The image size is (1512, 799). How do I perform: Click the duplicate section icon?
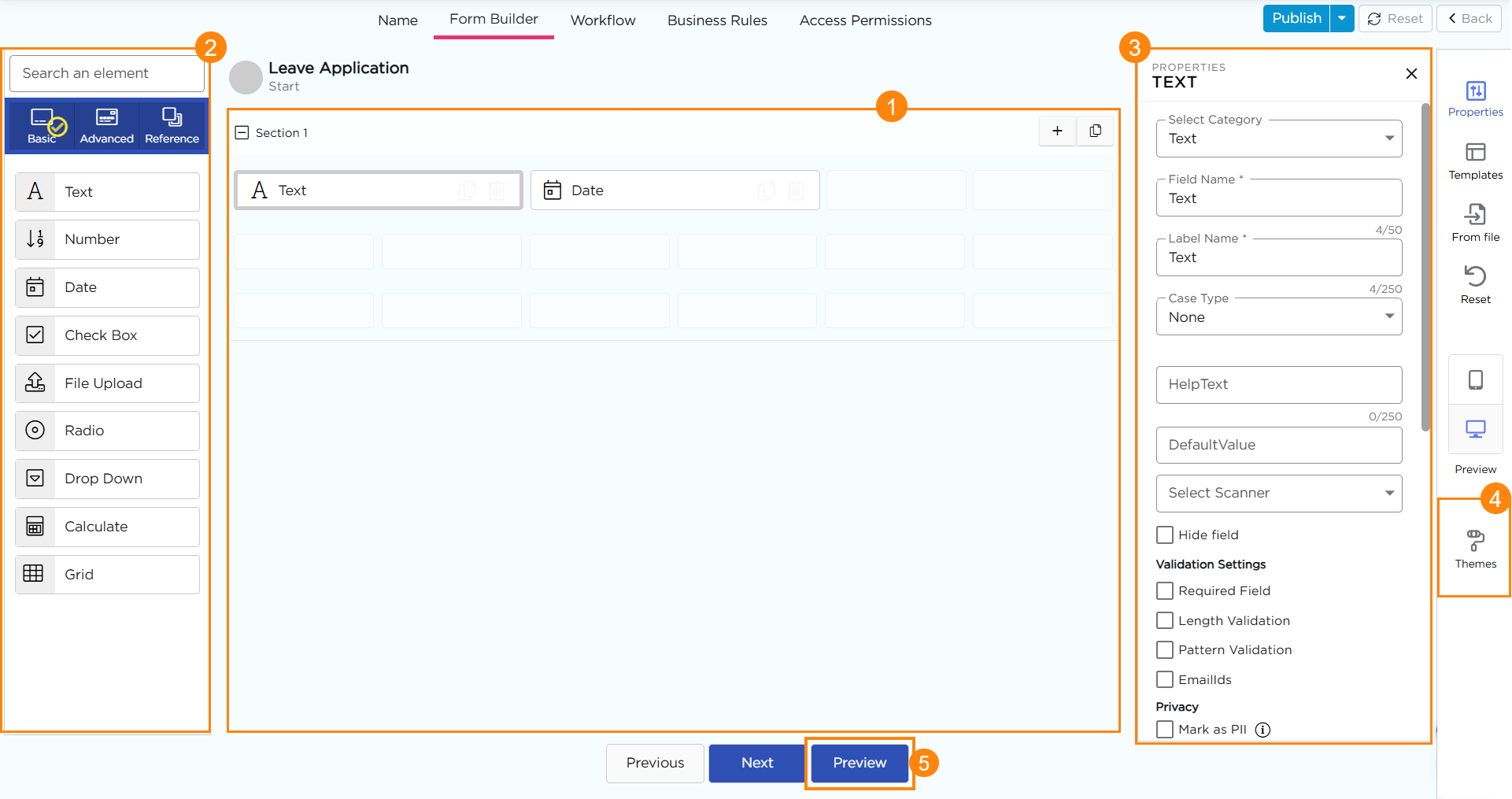[x=1095, y=131]
